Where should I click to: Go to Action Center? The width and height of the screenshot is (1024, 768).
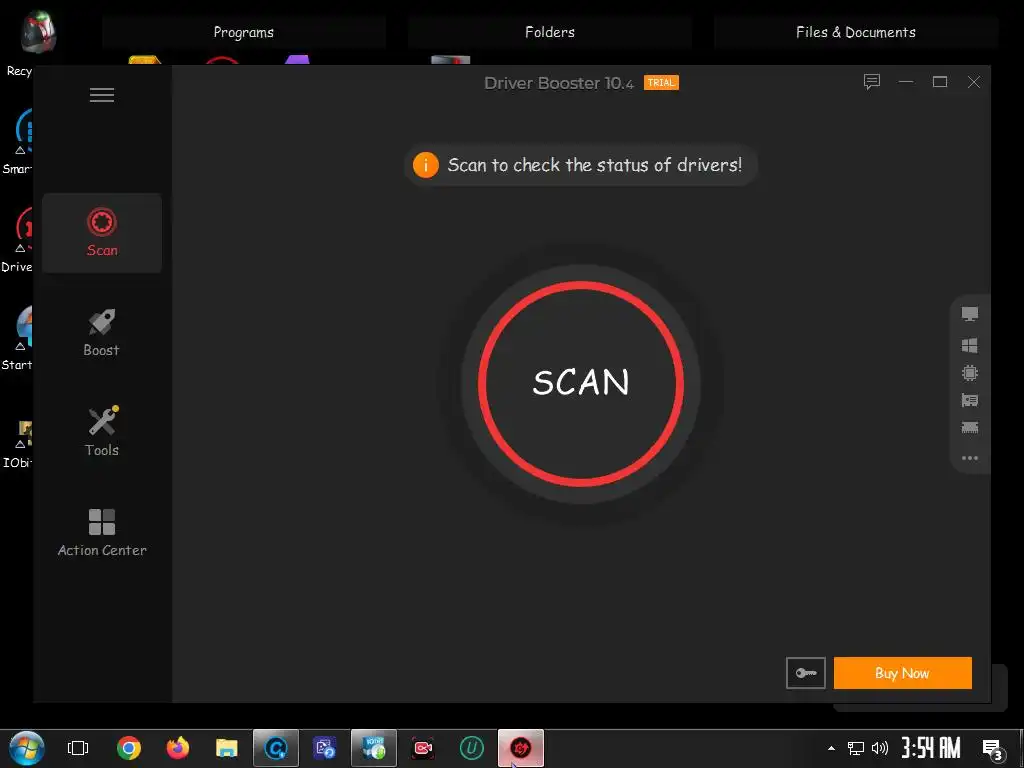(x=102, y=532)
